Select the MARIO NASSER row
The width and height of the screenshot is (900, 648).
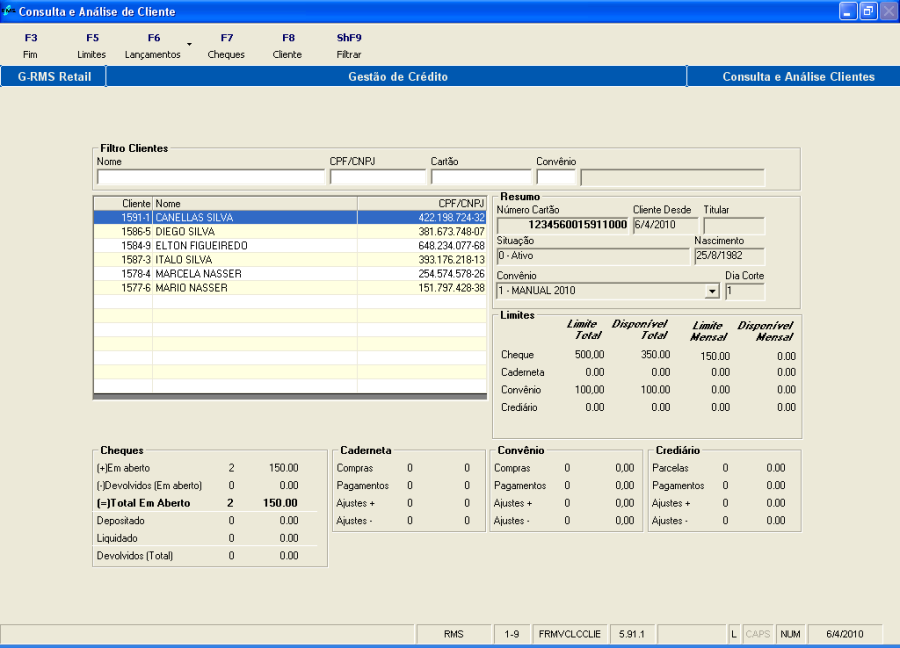(290, 288)
